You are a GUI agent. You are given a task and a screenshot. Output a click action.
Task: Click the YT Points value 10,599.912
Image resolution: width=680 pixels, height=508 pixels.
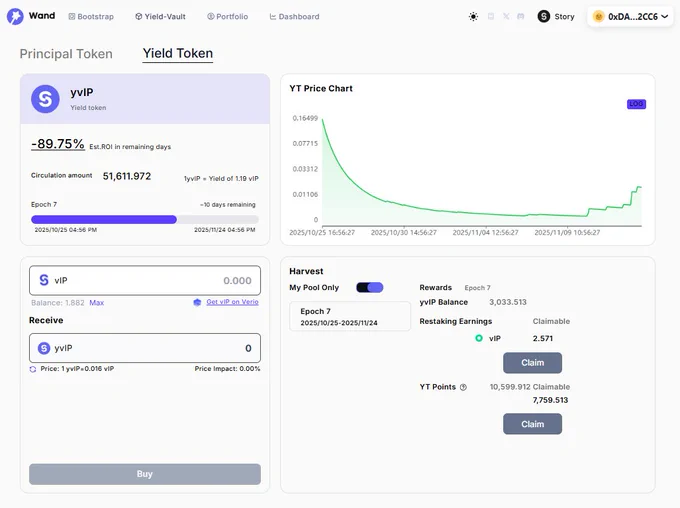pos(510,387)
